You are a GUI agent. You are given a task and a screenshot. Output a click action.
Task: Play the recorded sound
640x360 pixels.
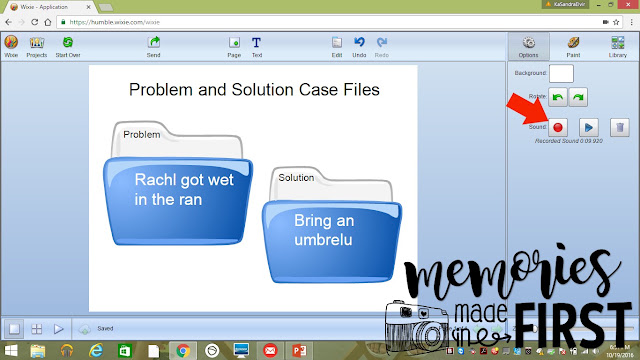pos(589,127)
